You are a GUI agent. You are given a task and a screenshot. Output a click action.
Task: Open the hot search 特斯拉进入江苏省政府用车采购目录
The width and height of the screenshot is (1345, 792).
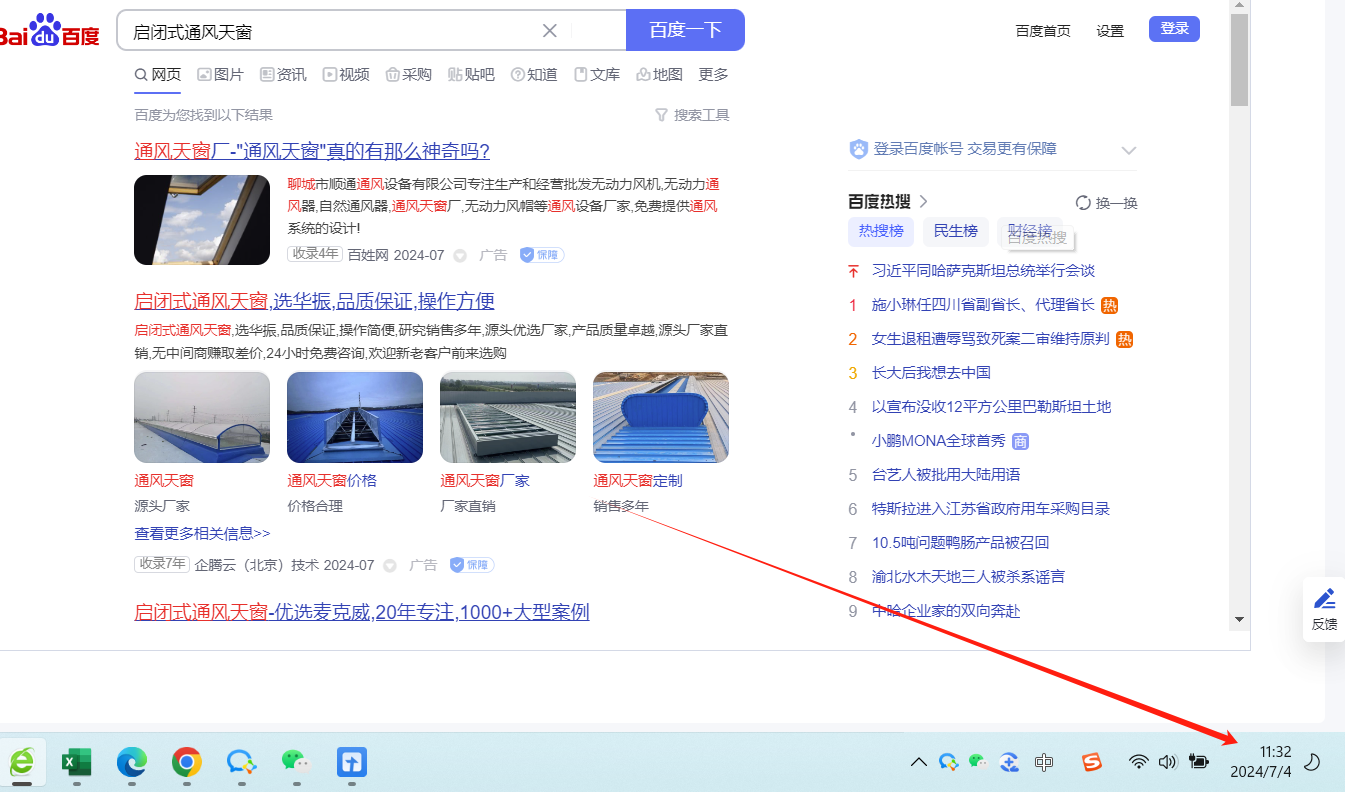click(991, 508)
